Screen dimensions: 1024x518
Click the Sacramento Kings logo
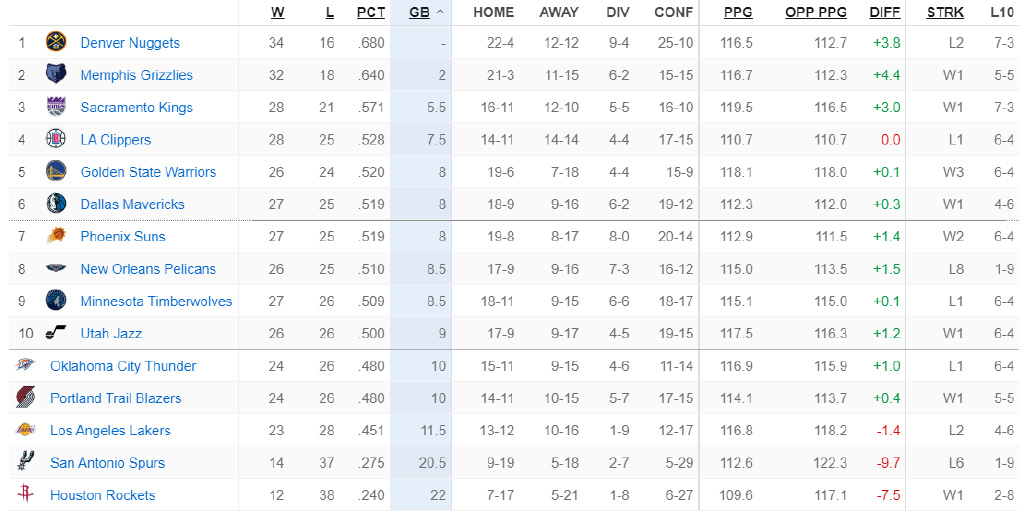tap(55, 107)
